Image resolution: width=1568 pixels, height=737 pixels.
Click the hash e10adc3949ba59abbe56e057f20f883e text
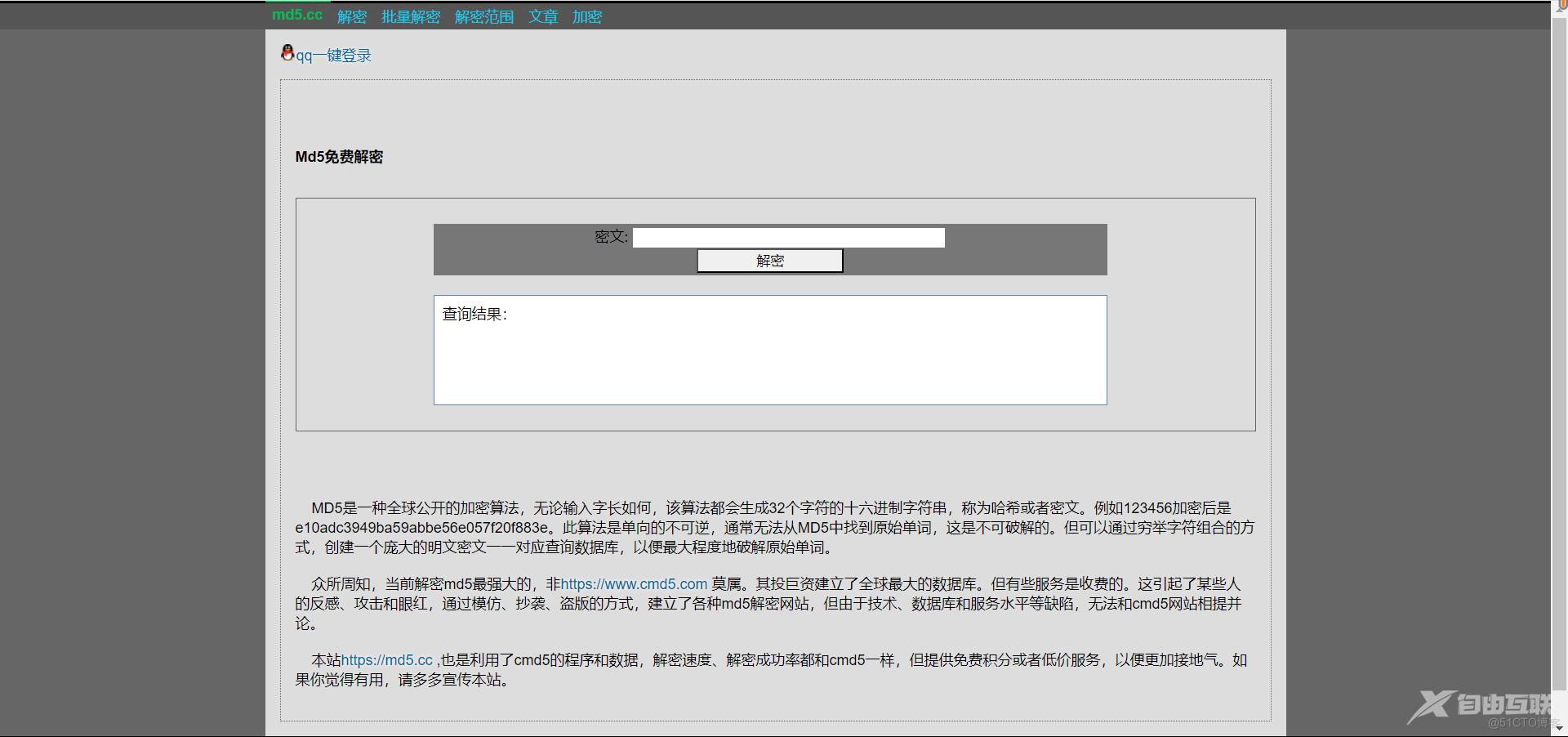pos(422,528)
